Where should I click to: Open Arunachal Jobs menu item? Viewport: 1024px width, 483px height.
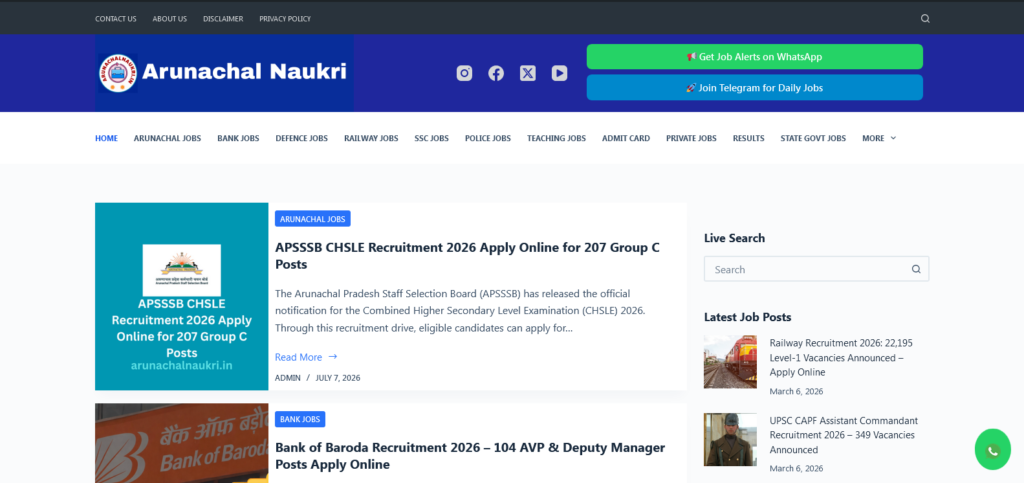coord(167,138)
